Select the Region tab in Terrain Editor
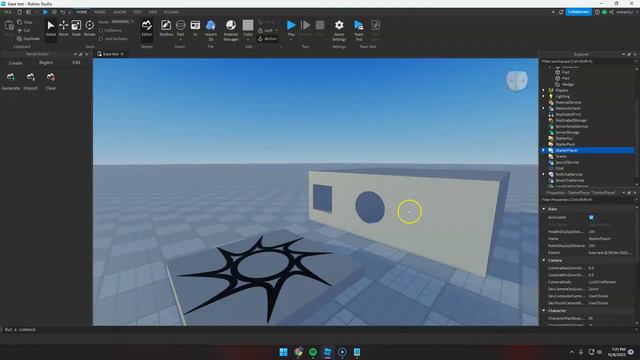The image size is (640, 360). pos(46,63)
